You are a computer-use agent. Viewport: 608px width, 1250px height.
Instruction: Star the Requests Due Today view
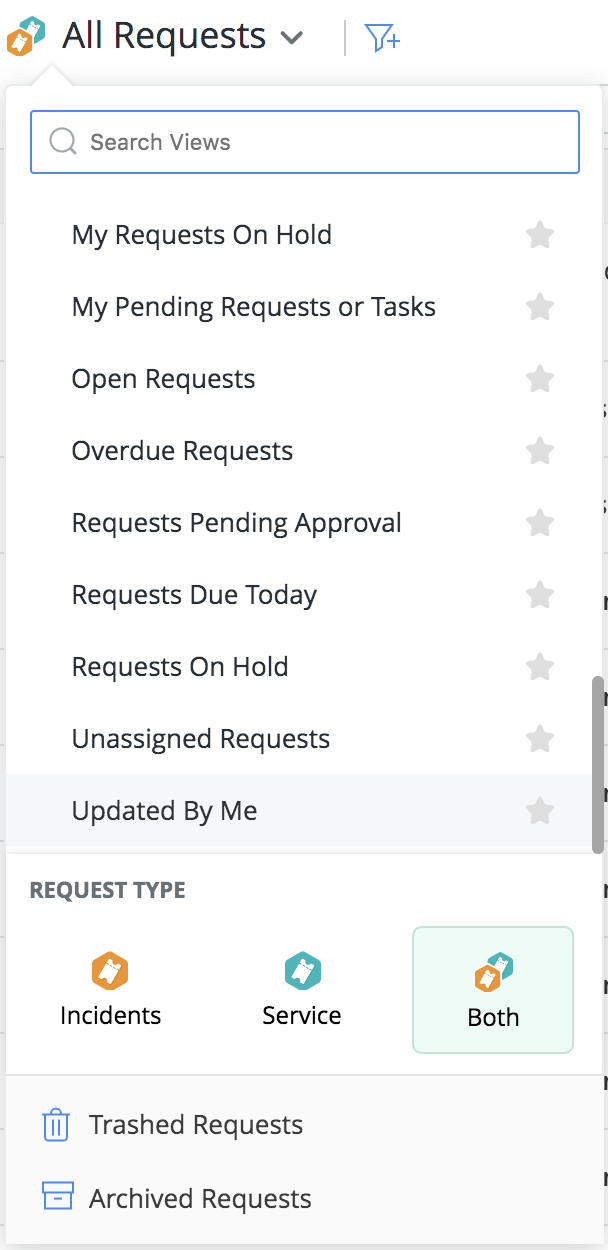[x=540, y=595]
